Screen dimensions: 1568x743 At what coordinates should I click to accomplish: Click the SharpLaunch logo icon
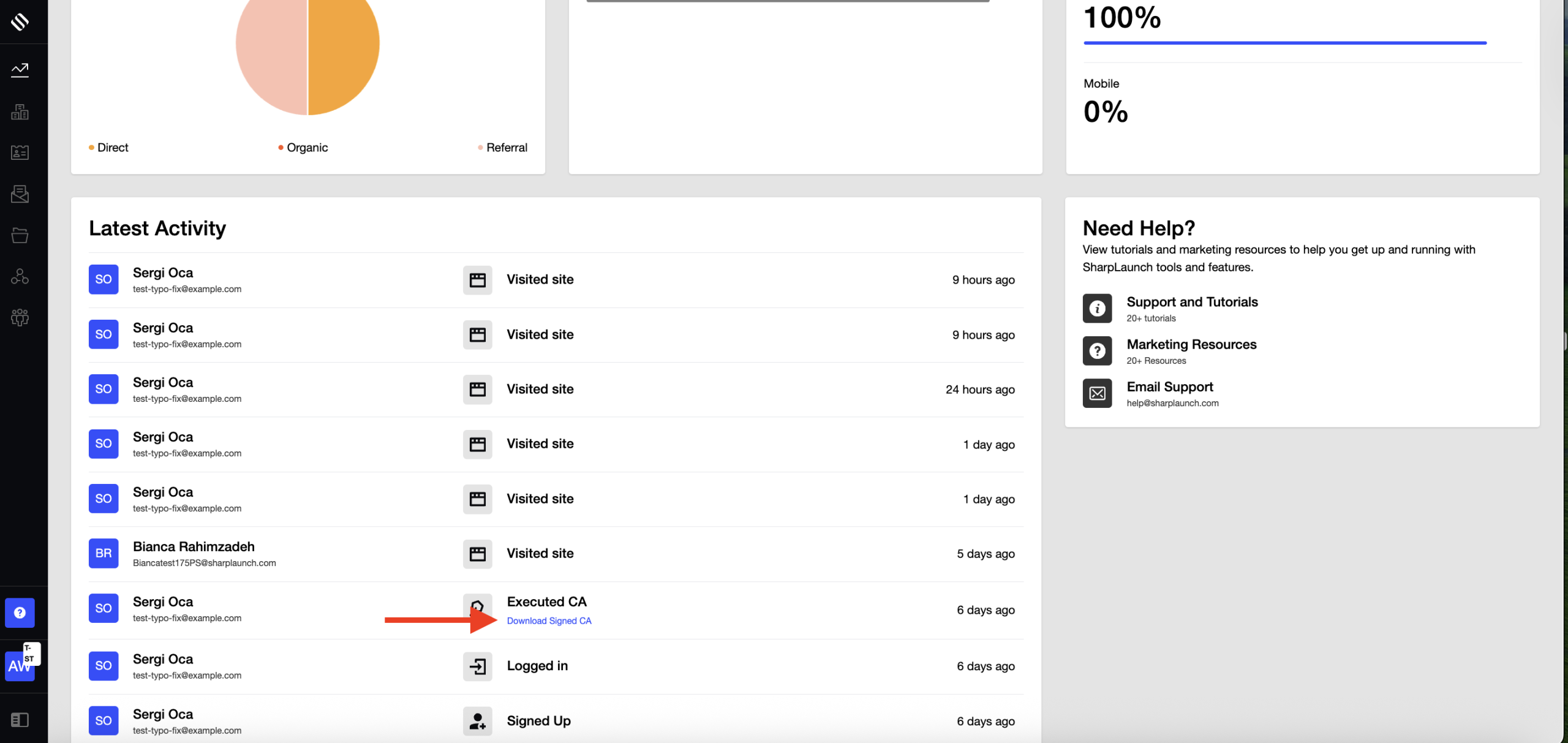click(x=20, y=22)
